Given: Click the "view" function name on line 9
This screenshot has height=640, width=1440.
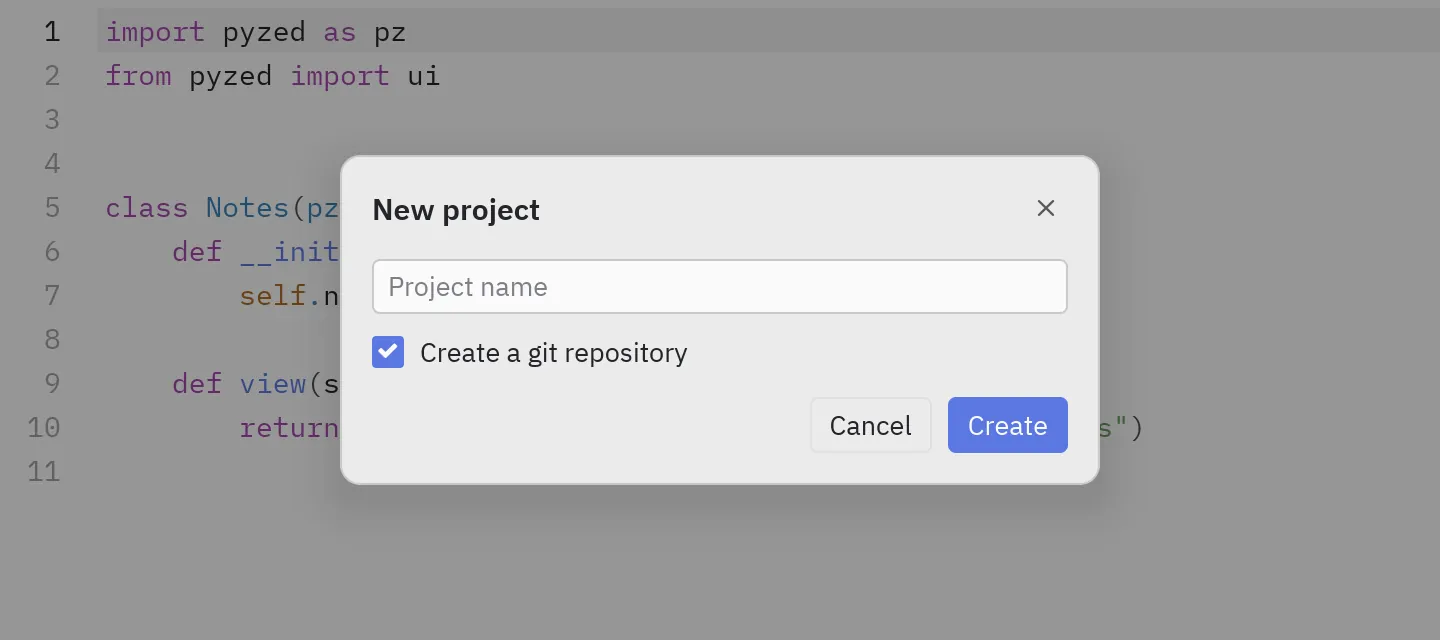Looking at the screenshot, I should (x=272, y=383).
